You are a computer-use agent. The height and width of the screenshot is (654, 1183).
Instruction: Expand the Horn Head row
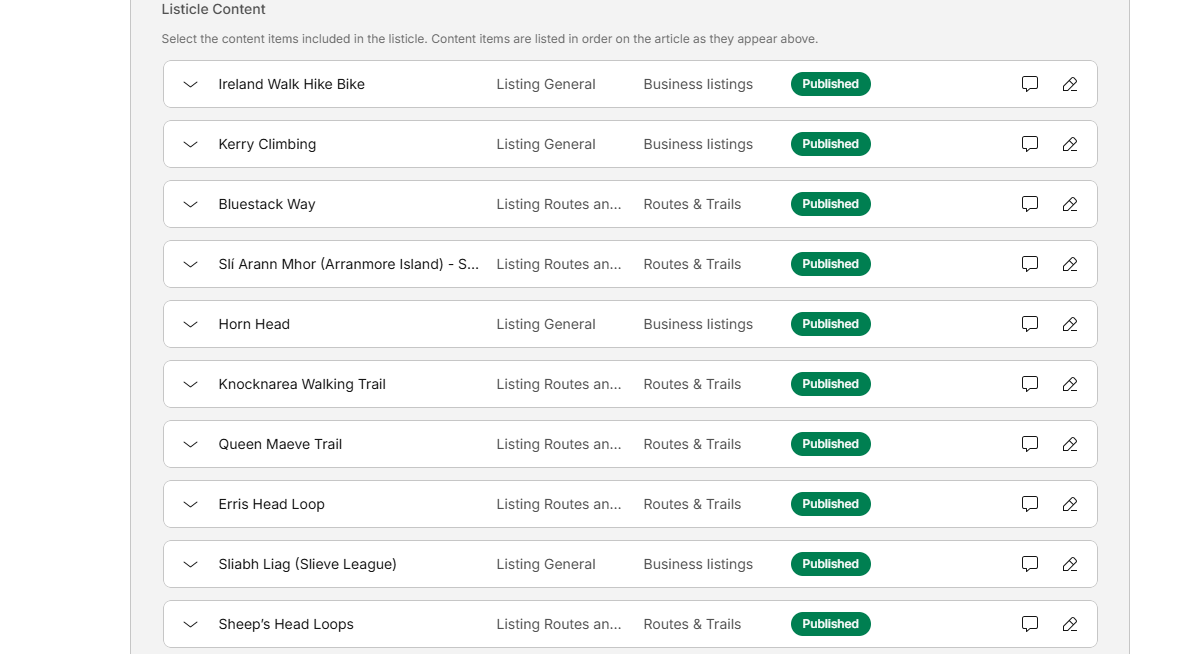[191, 324]
